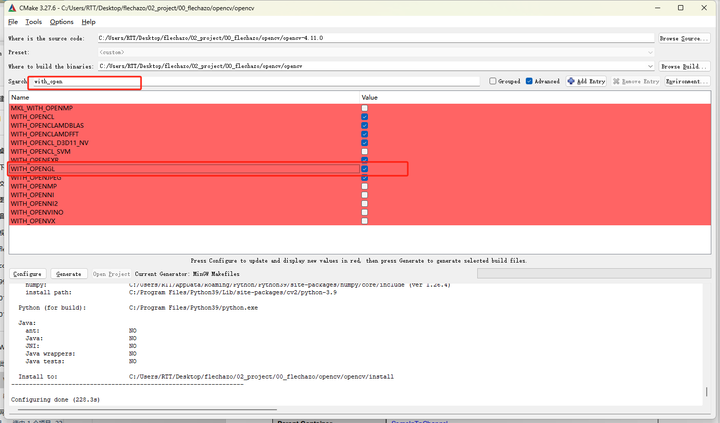This screenshot has width=720, height=423.
Task: Open the Options menu
Action: [62, 22]
